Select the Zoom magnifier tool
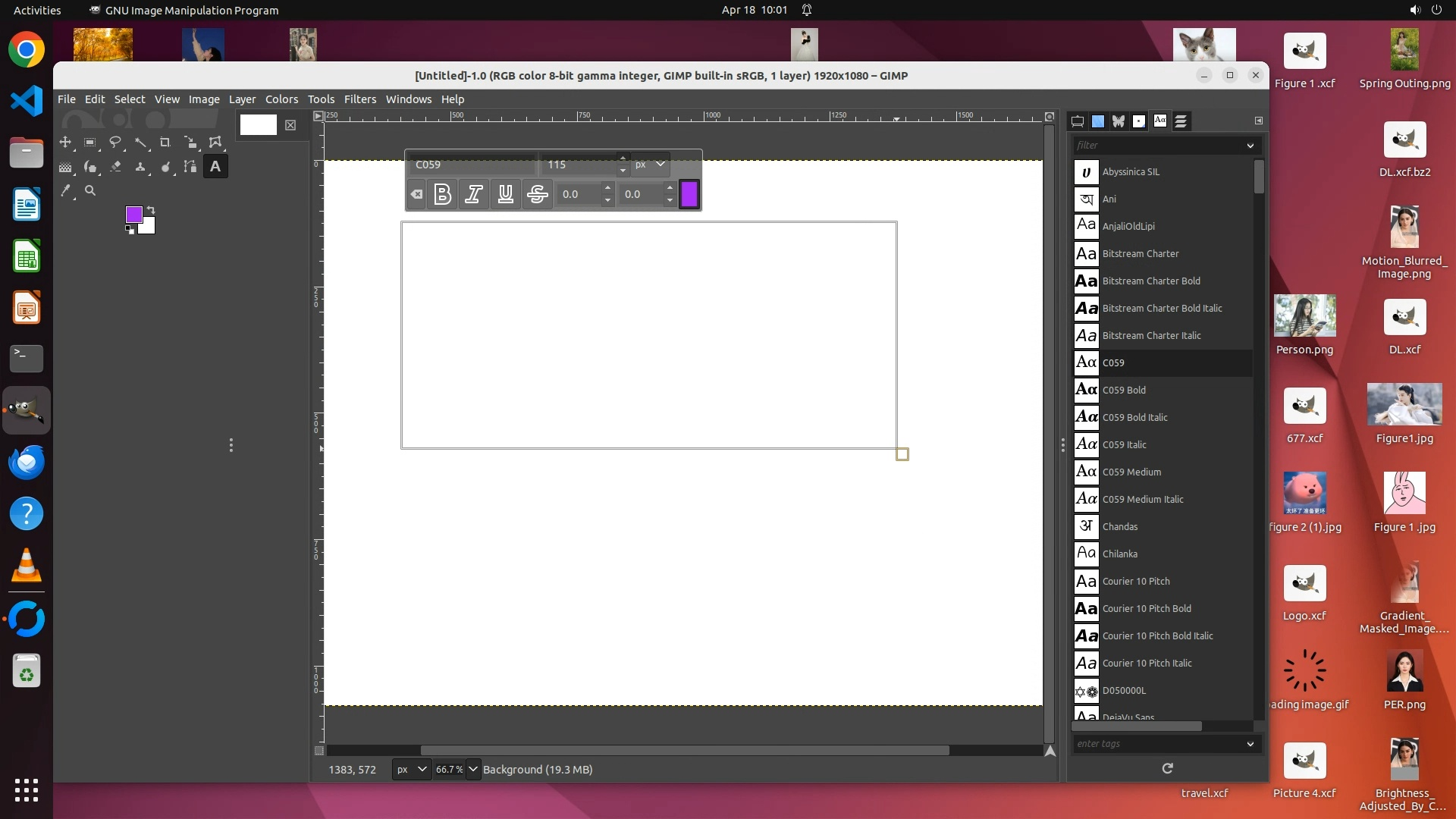Screen dimensions: 1456x819 pos(90,191)
